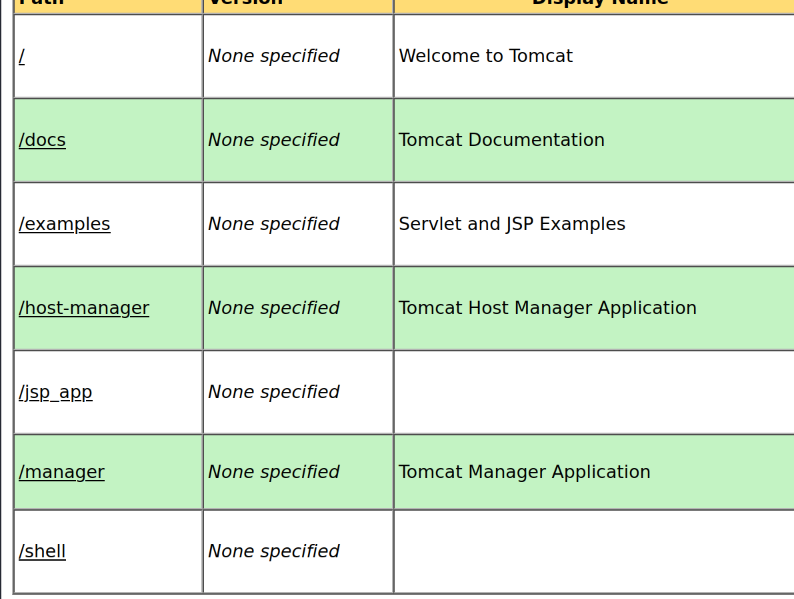Click 'None specified' version in the / row

point(273,57)
